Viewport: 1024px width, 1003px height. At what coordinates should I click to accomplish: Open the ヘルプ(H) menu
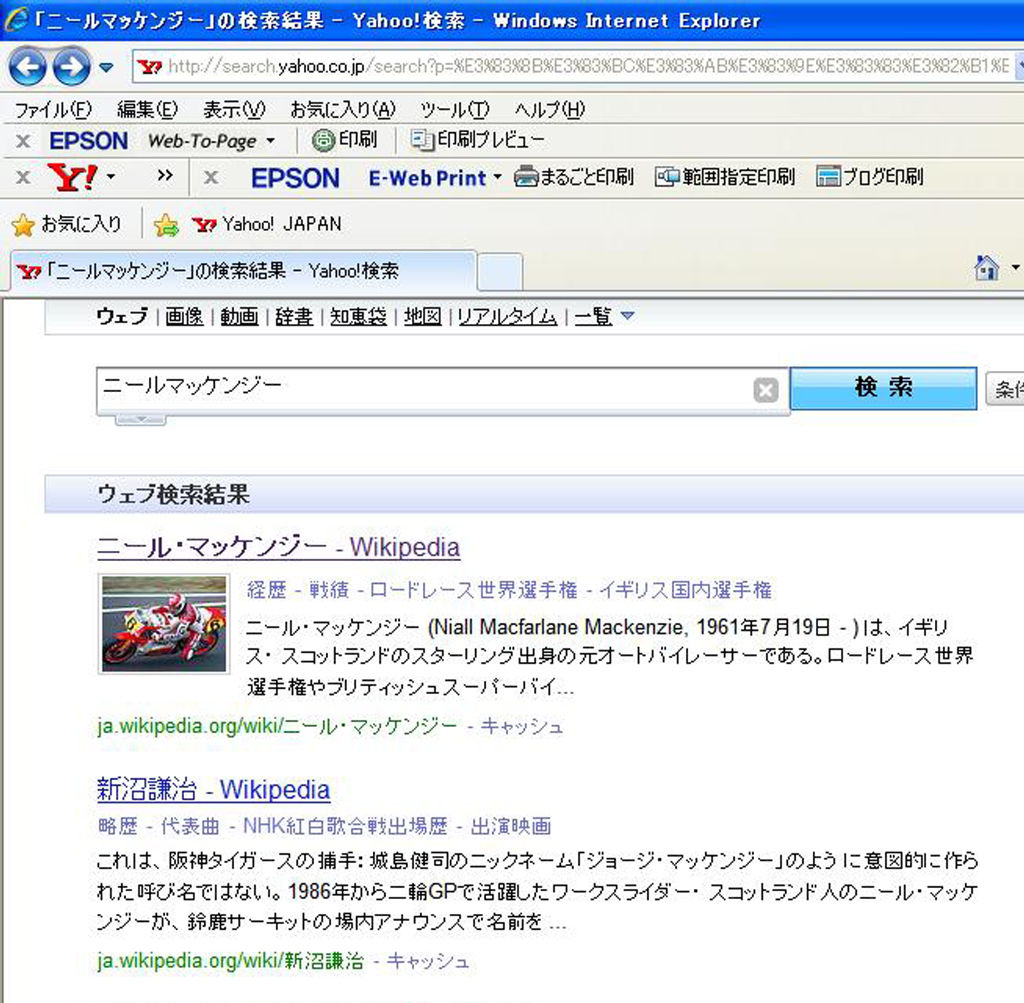coord(549,109)
